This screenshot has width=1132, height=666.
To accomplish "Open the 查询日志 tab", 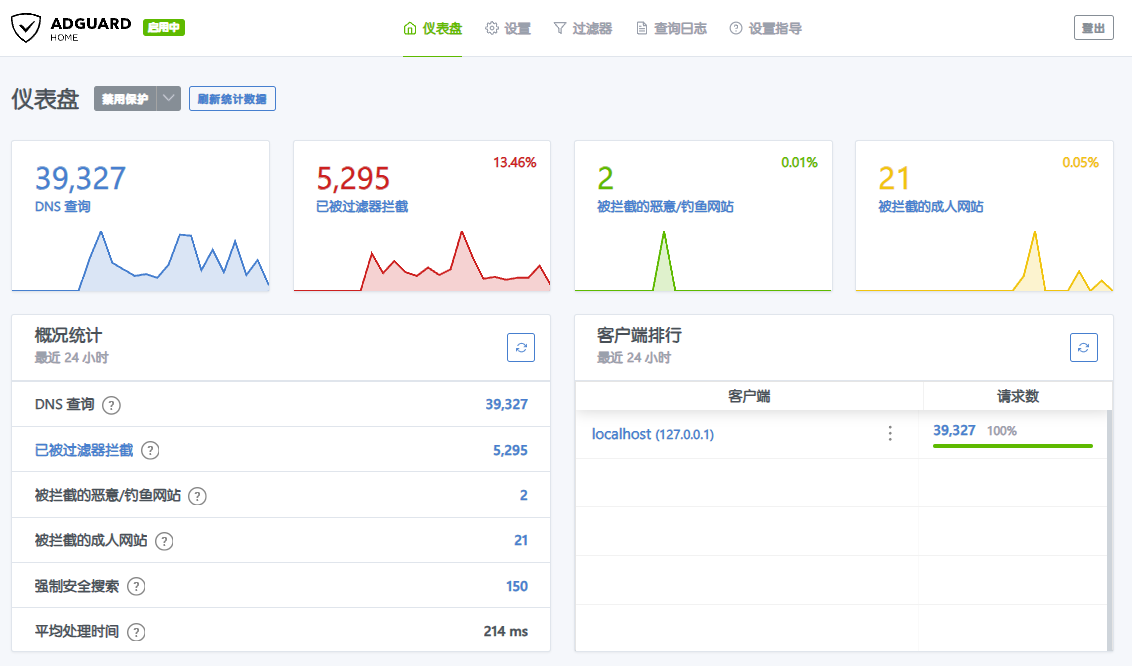I will click(671, 28).
